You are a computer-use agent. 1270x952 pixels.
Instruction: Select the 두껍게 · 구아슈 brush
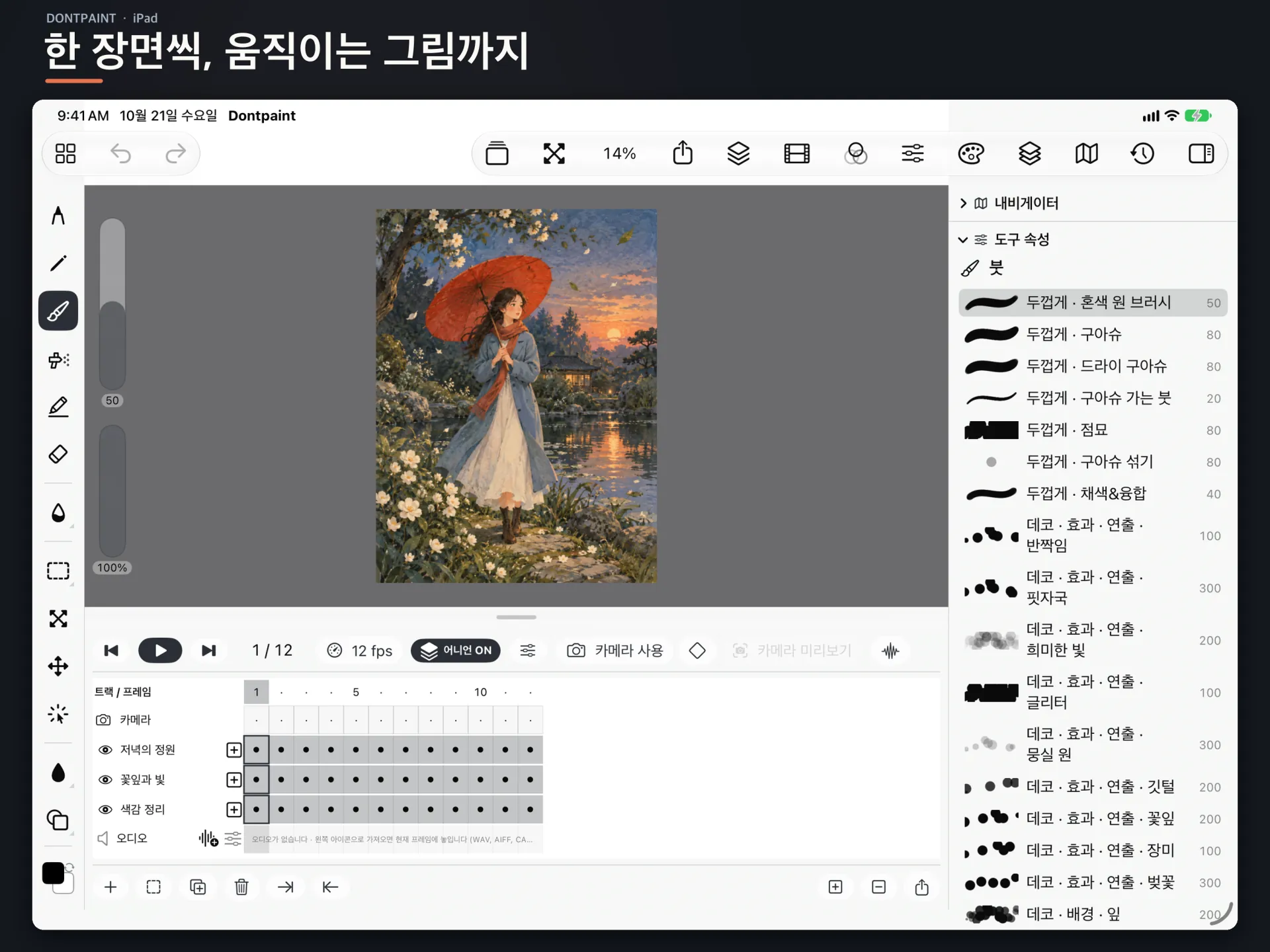coord(1093,335)
